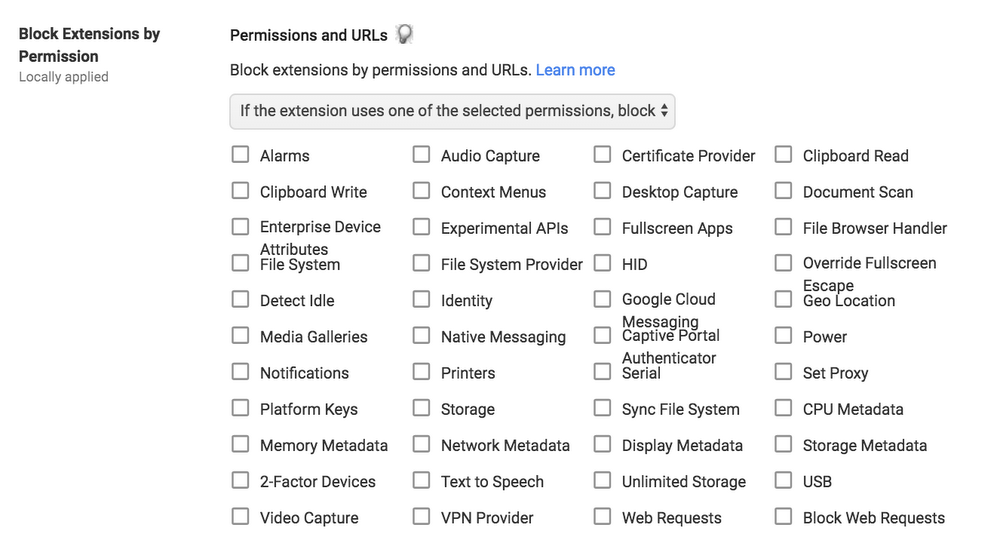Select the Clipboard Read checkbox
Image resolution: width=1000 pixels, height=537 pixels.
(x=783, y=155)
